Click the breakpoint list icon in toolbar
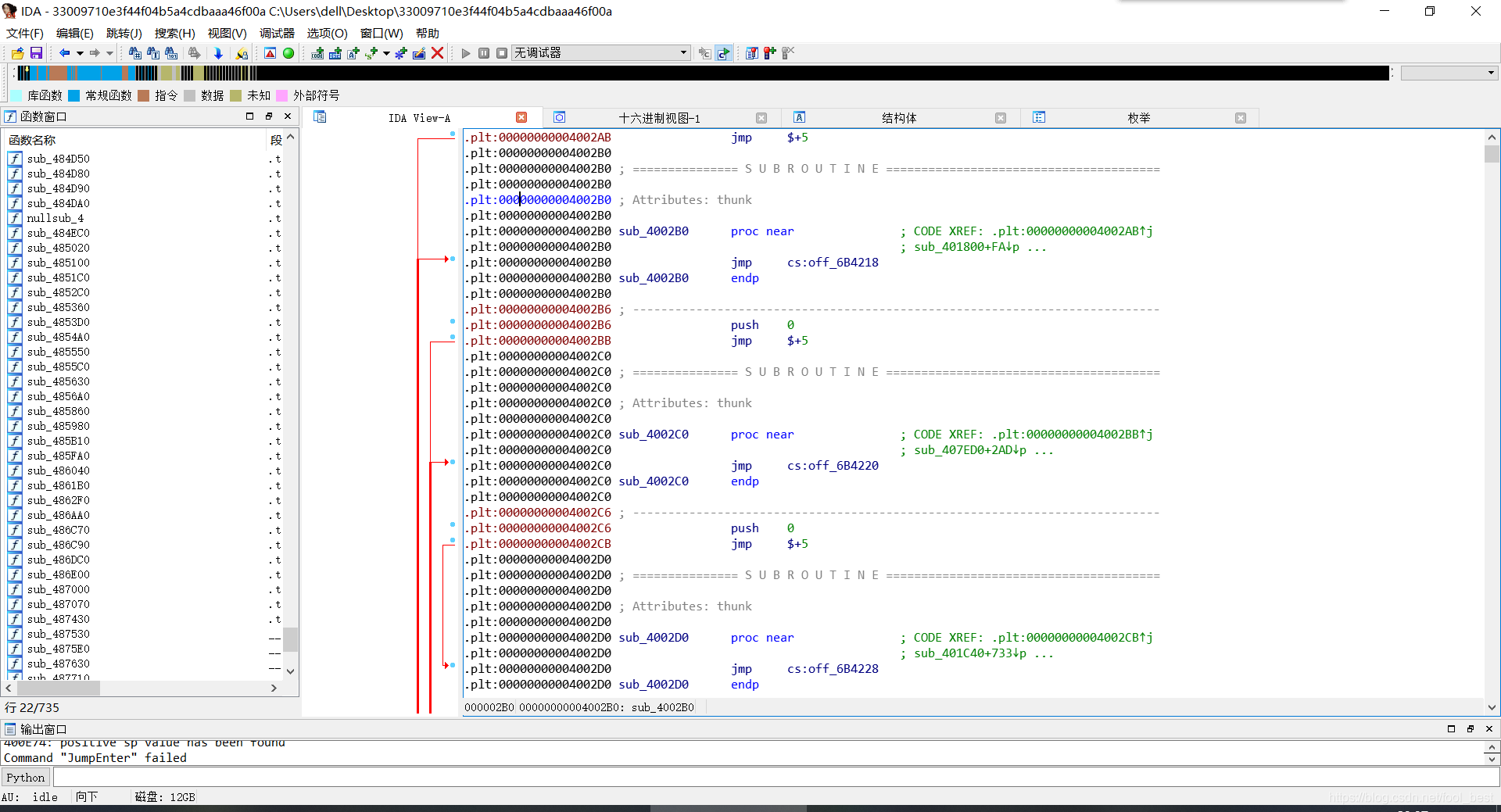Screen dimensions: 1501x812 [752, 53]
